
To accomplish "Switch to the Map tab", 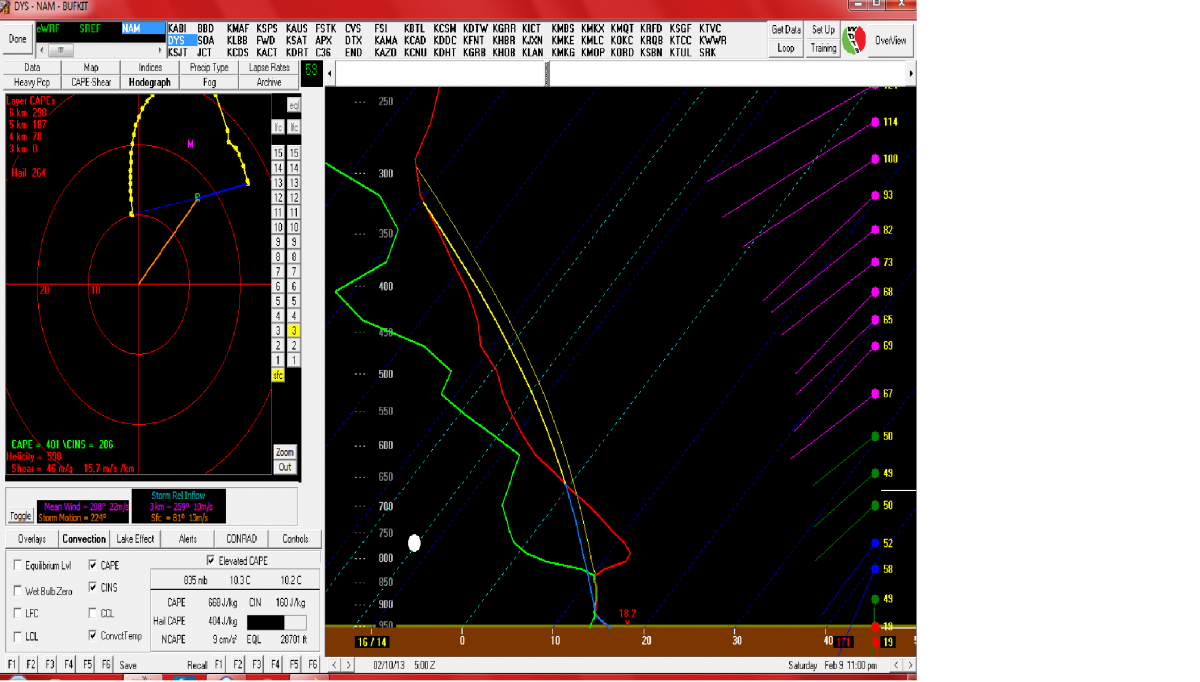I will coord(91,67).
